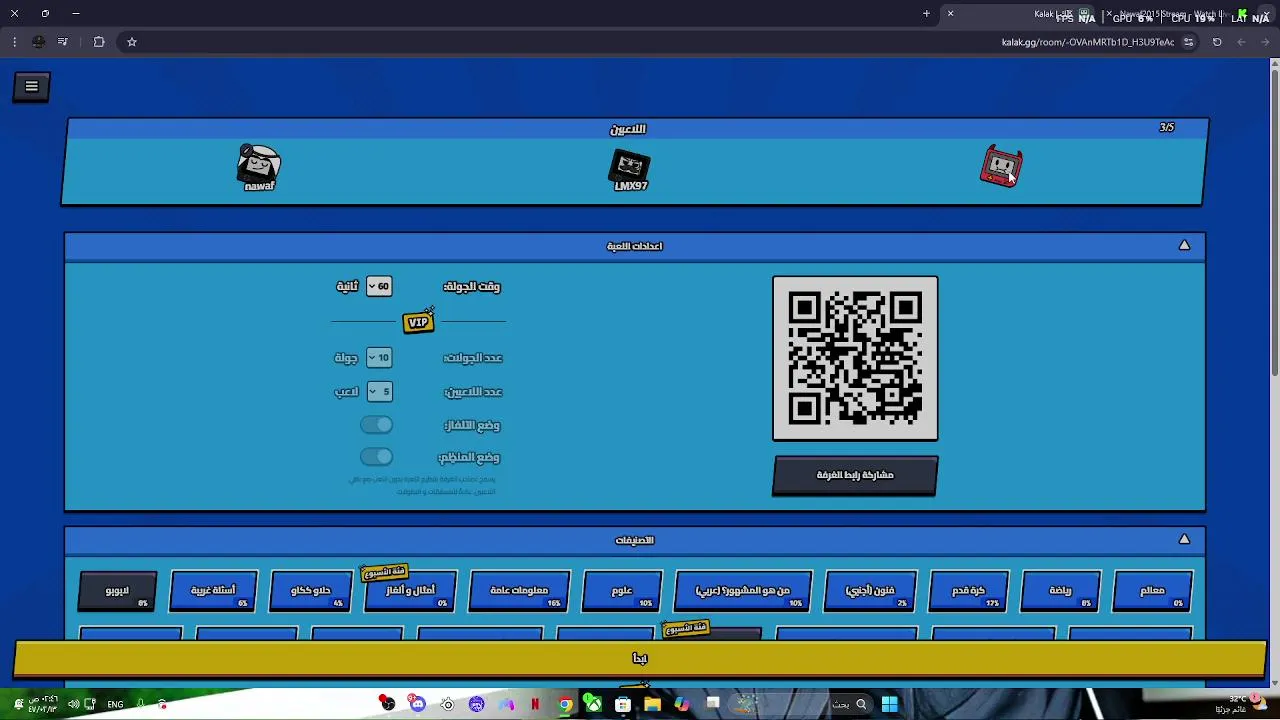Collapse the game settings panel arrow
The image size is (1280, 720).
coord(1184,245)
